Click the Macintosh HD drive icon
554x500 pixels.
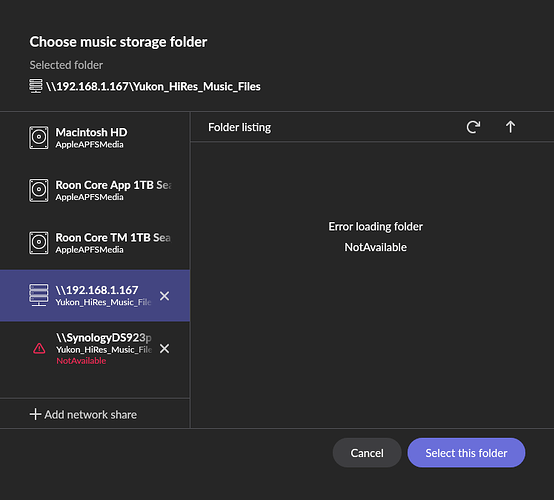pos(39,137)
